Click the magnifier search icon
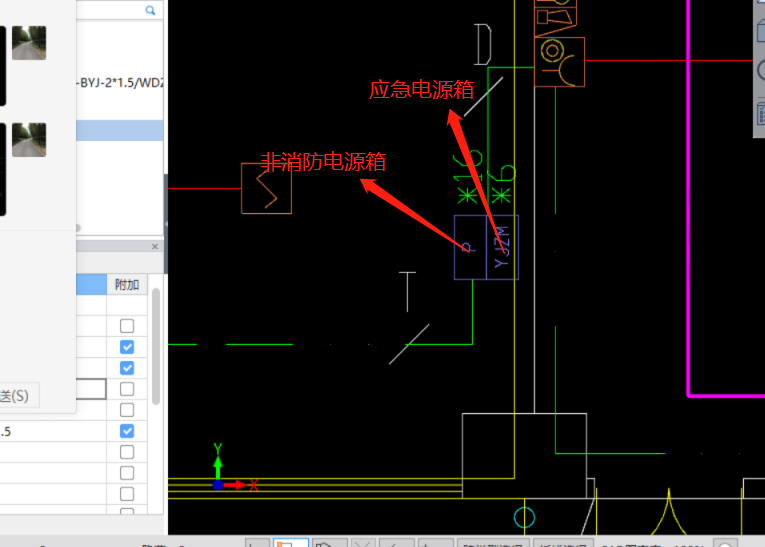Screen dimensions: 765x547 coord(150,10)
